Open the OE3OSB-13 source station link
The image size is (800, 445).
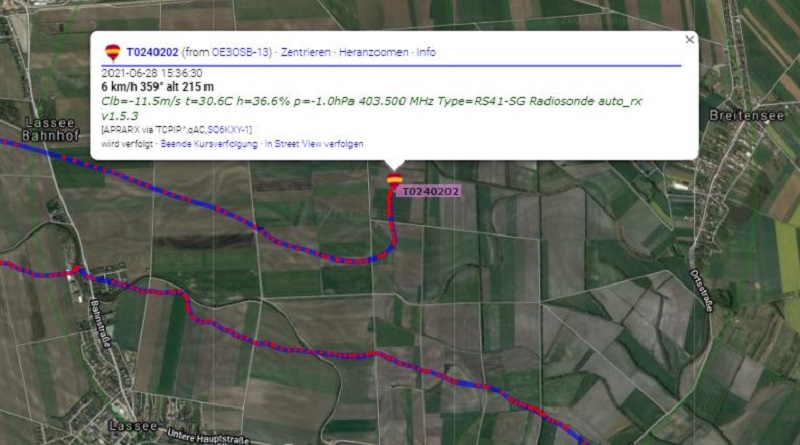coord(240,52)
